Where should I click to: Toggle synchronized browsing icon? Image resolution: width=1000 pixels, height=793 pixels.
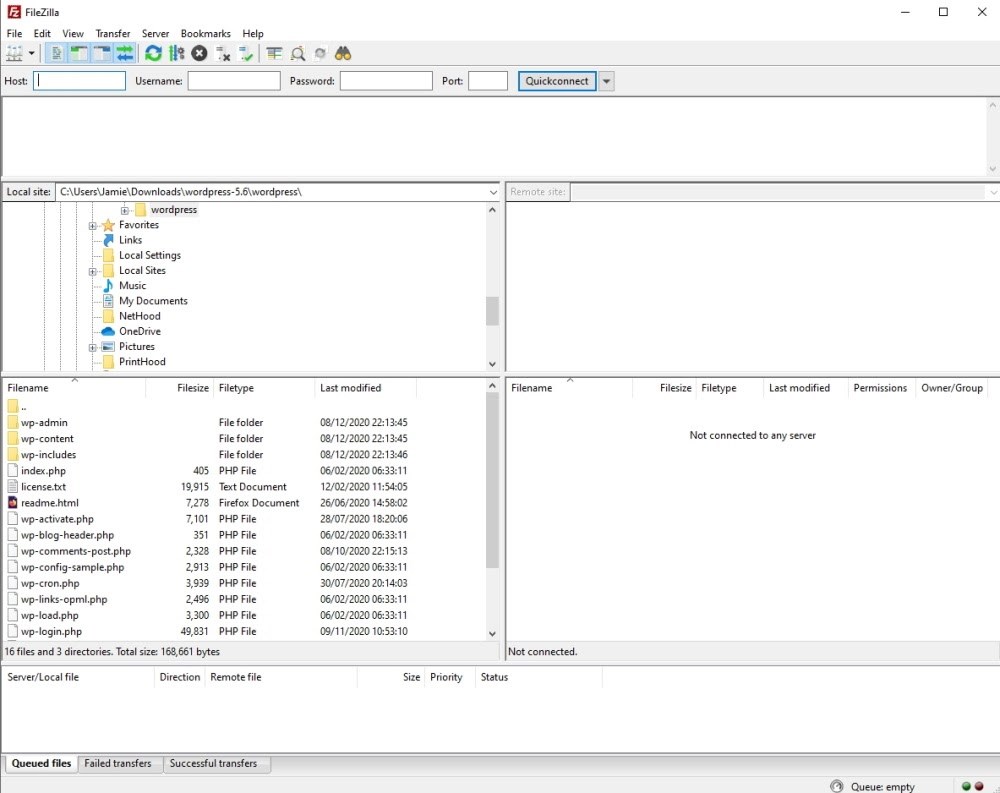(320, 54)
